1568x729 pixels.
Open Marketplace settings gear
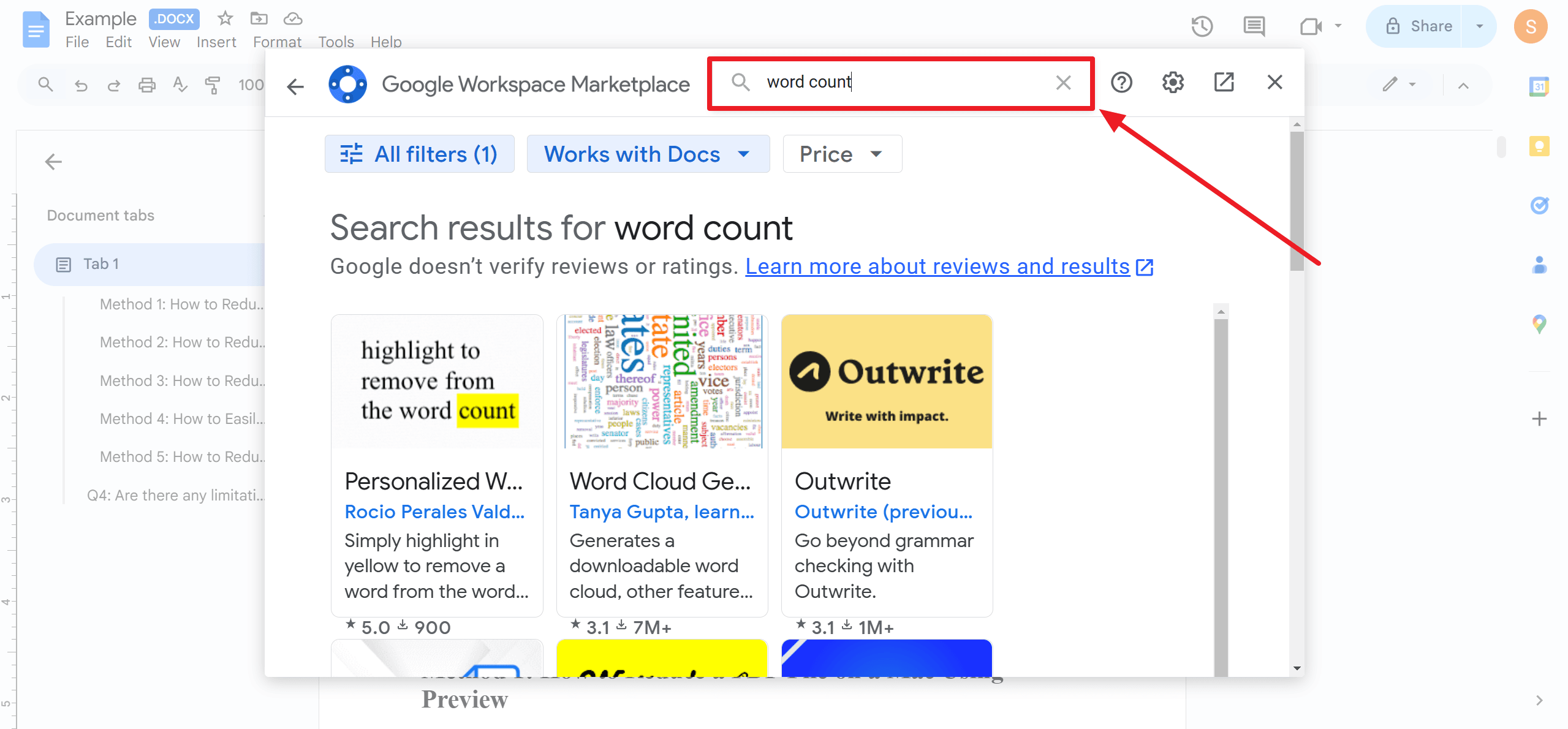pyautogui.click(x=1173, y=82)
